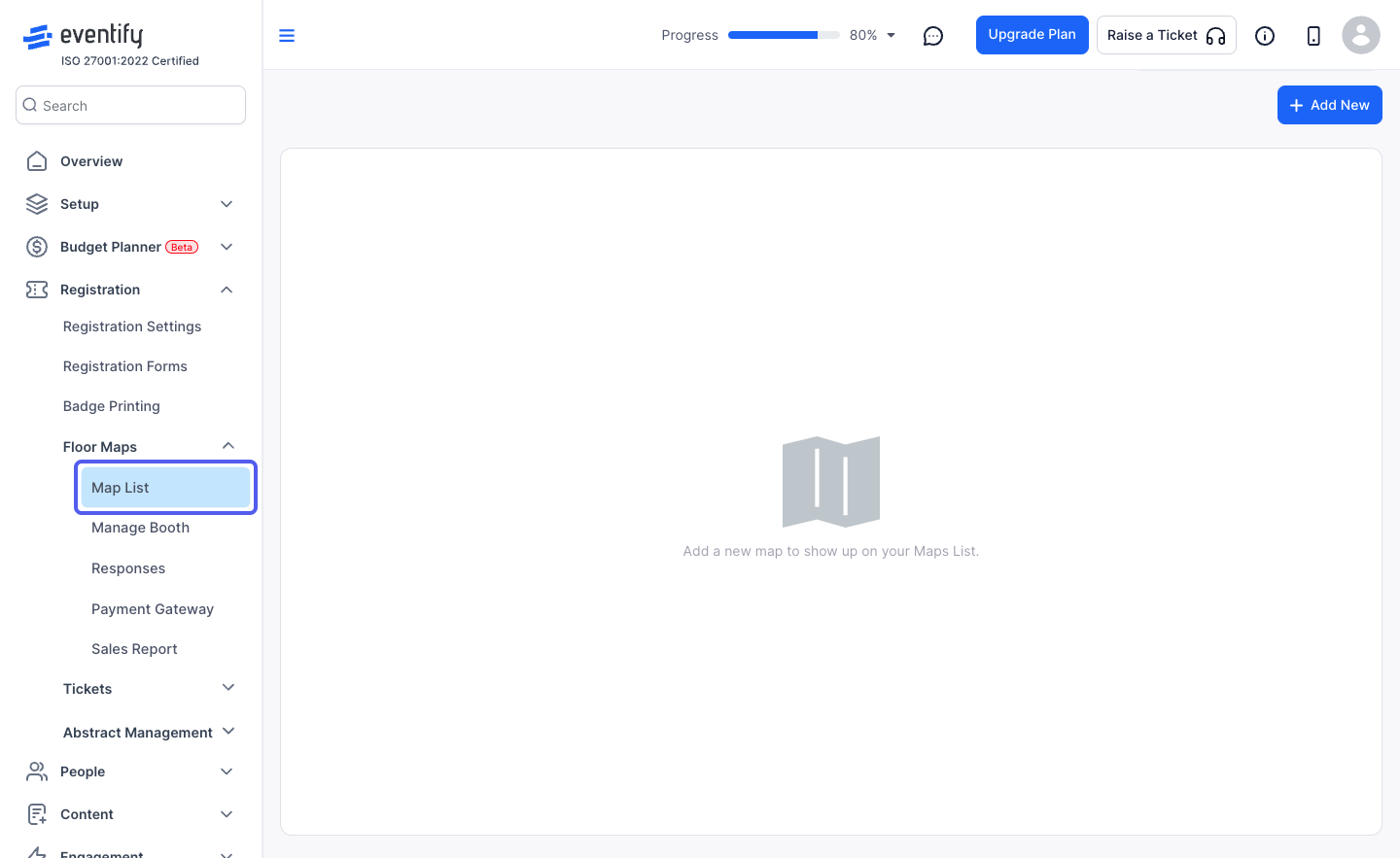1400x858 pixels.
Task: Click the eventify logo
Action: [84, 36]
